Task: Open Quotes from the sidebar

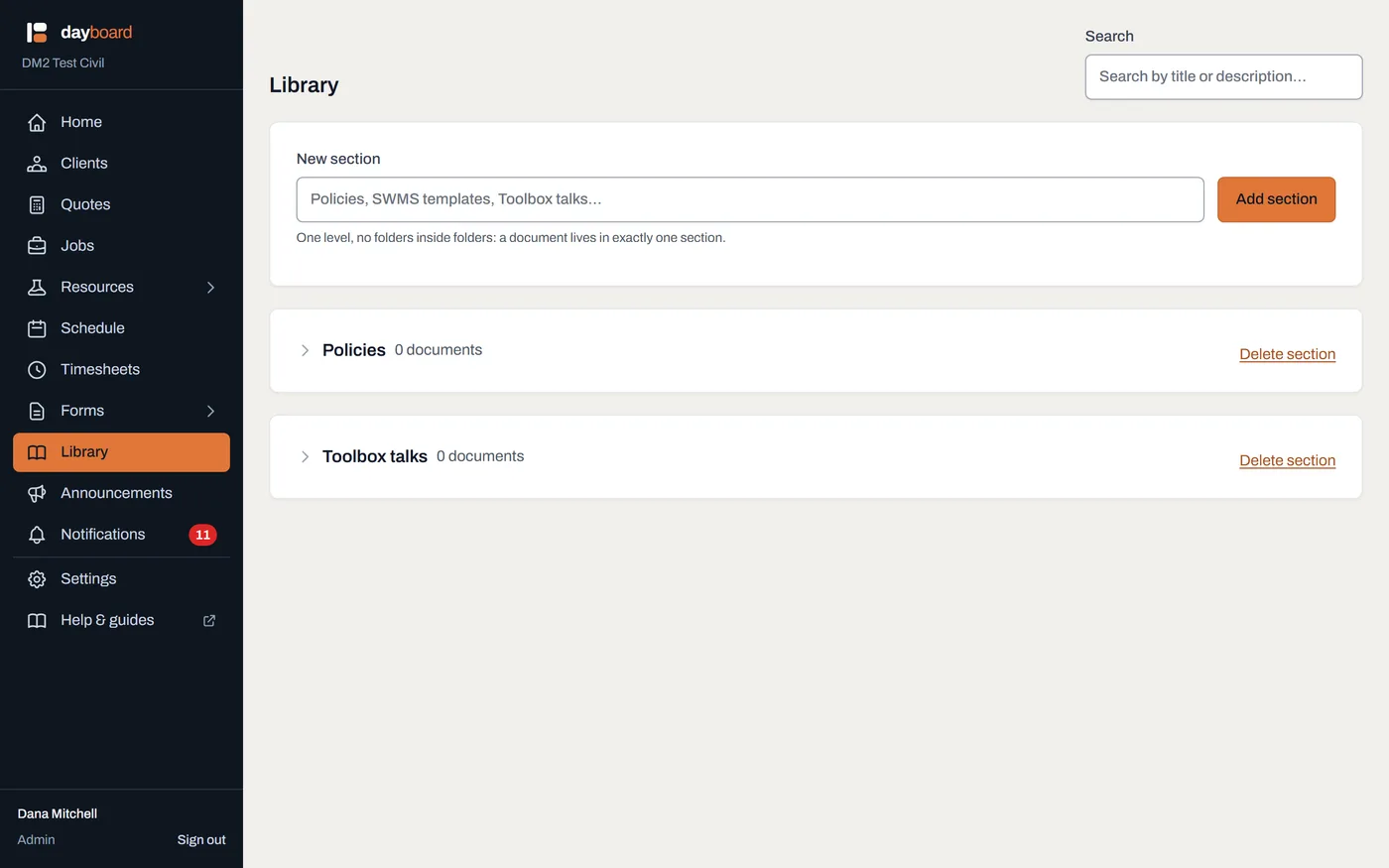Action: [x=121, y=204]
